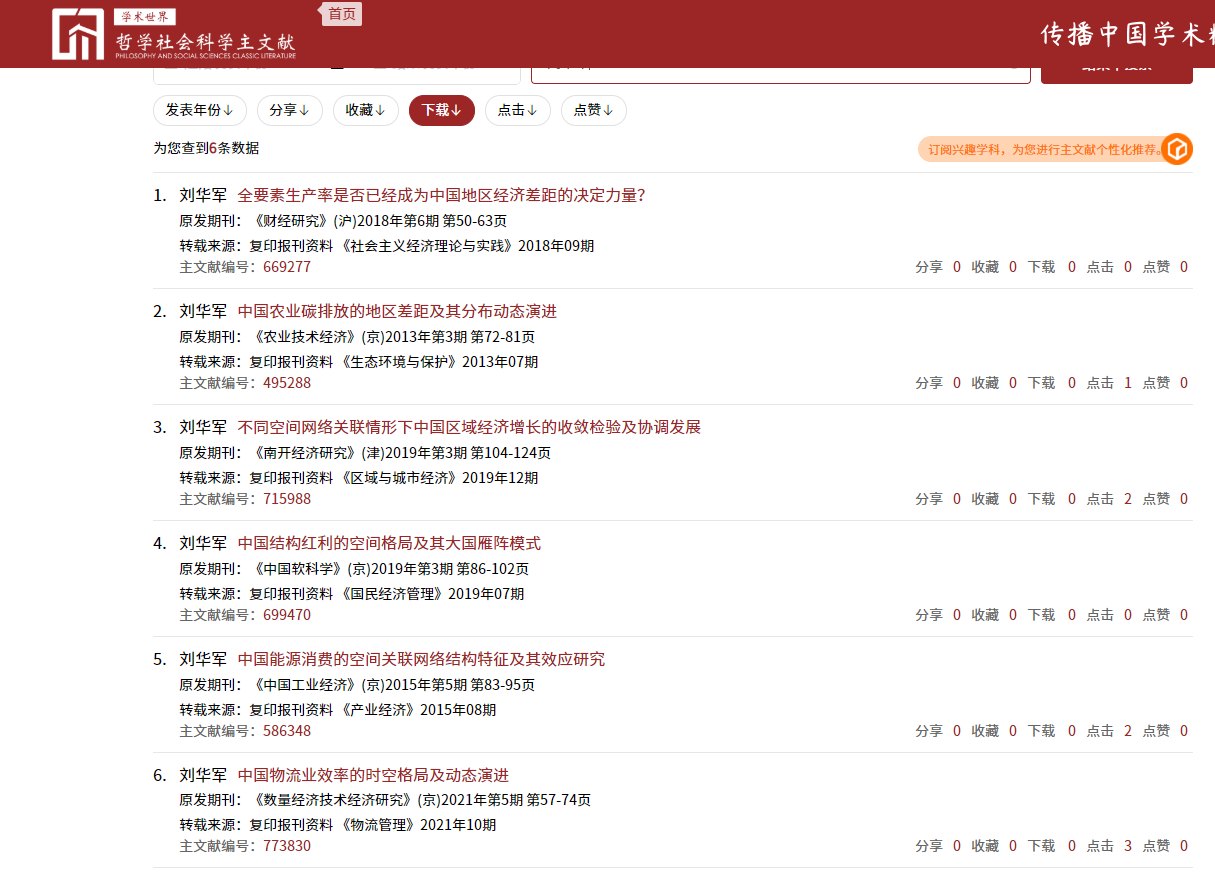This screenshot has width=1215, height=880.
Task: Open article 全要素生产率是否已经成为中国地区经济差距的决定力量
Action: click(x=441, y=195)
